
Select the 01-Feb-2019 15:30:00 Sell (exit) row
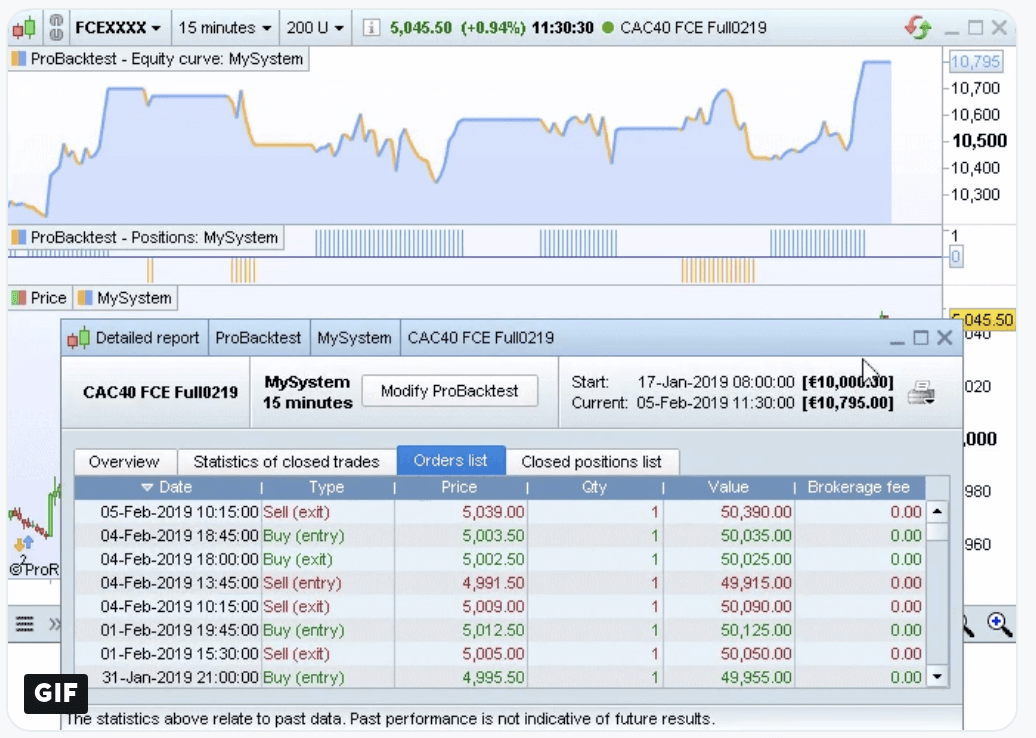tap(500, 654)
